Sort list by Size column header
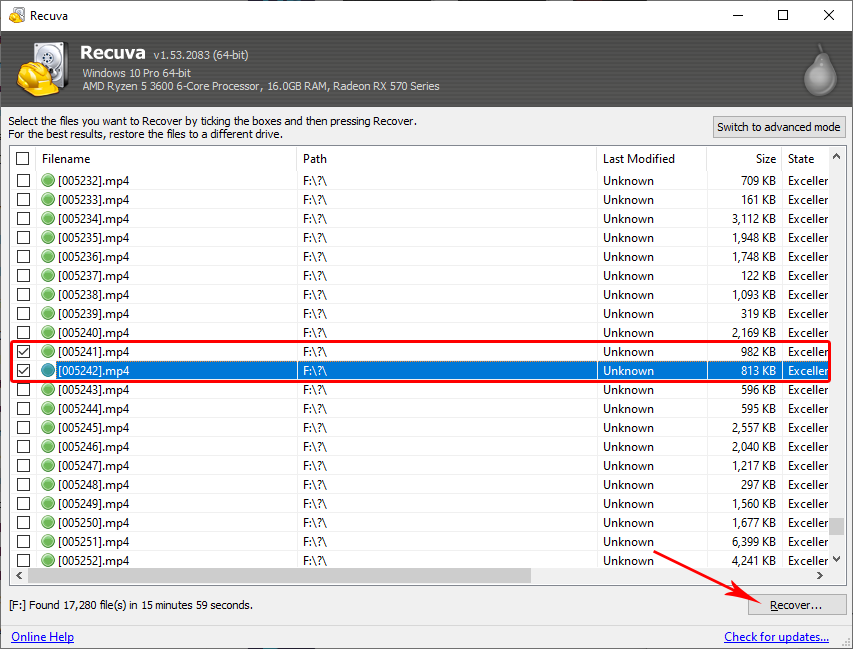This screenshot has width=853, height=649. point(744,159)
